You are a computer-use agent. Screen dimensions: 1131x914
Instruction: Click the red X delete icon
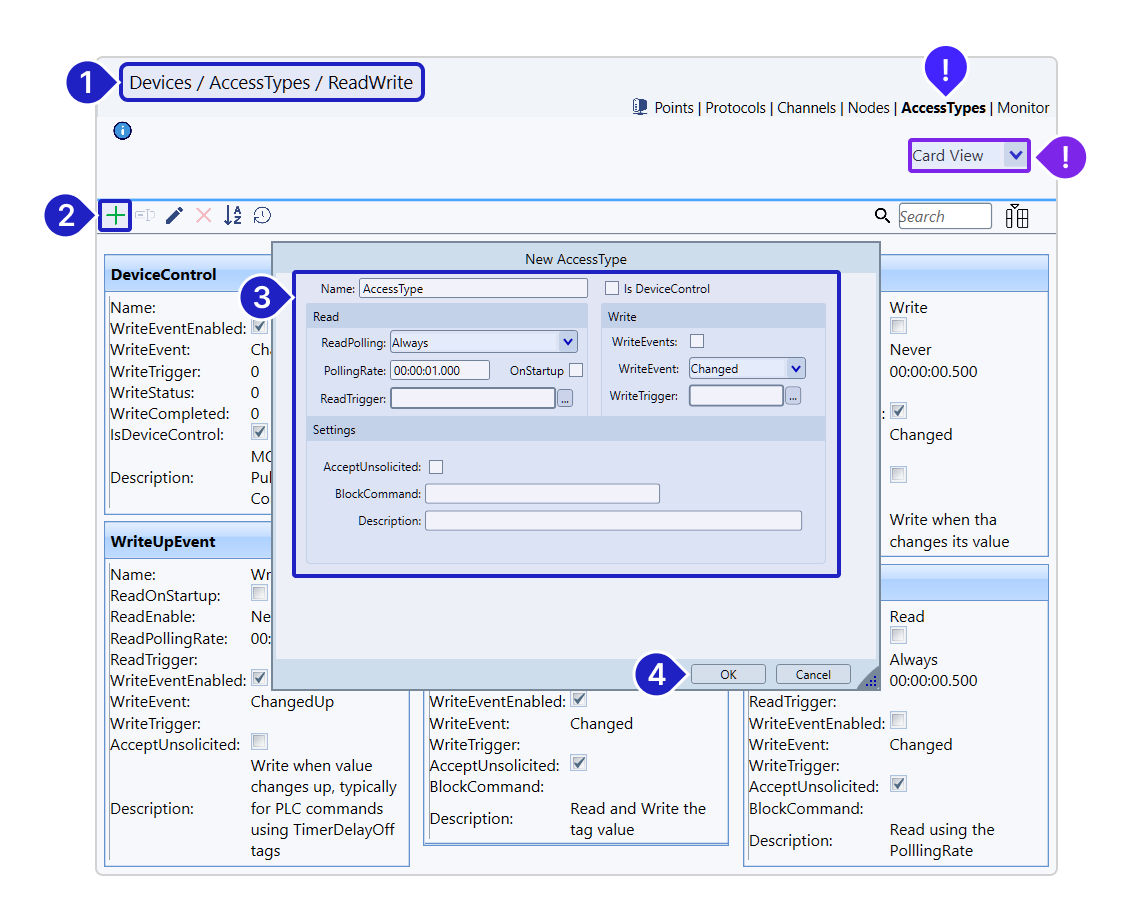pos(203,215)
